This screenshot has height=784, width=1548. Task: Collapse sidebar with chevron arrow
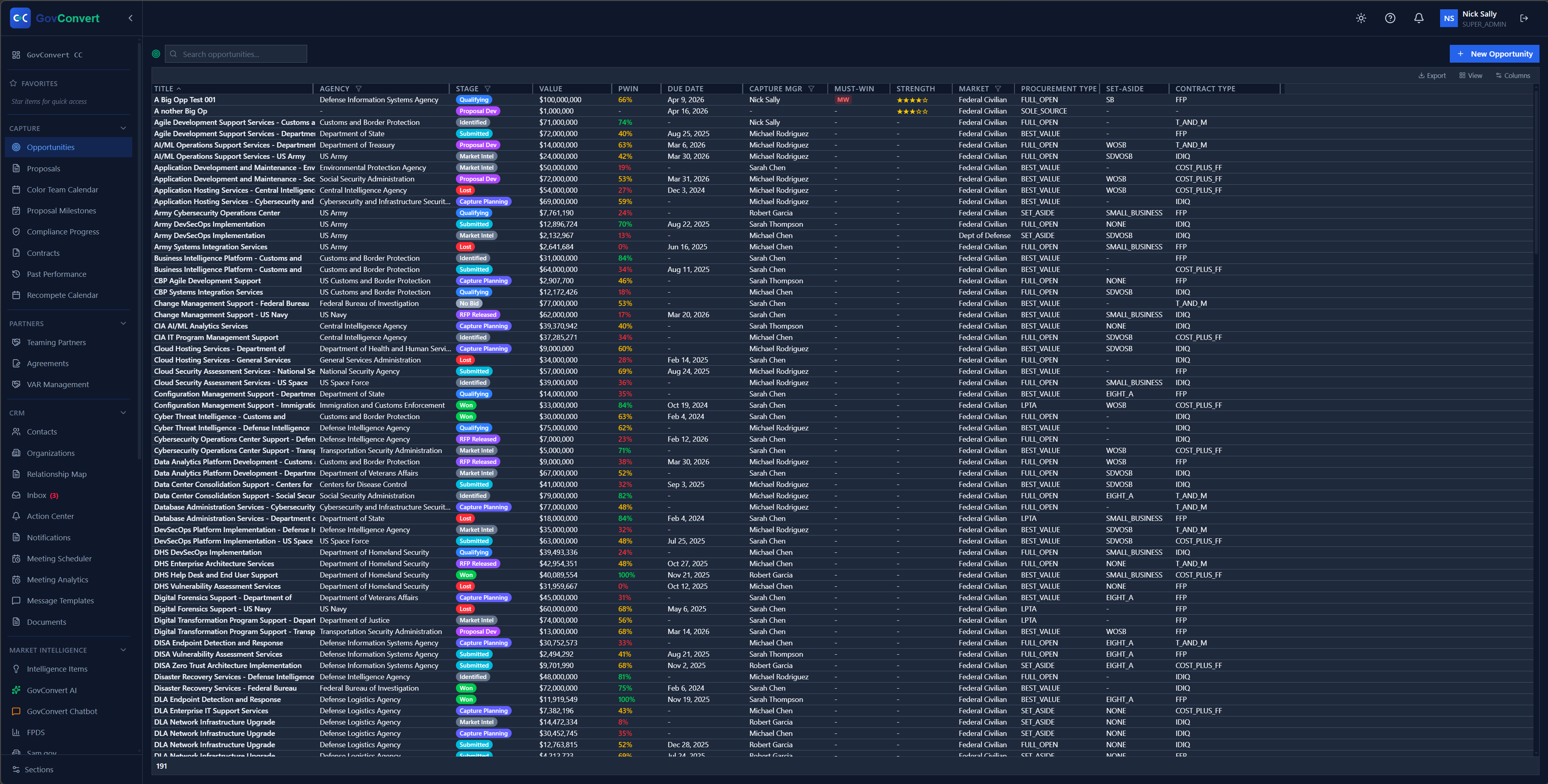click(x=131, y=18)
